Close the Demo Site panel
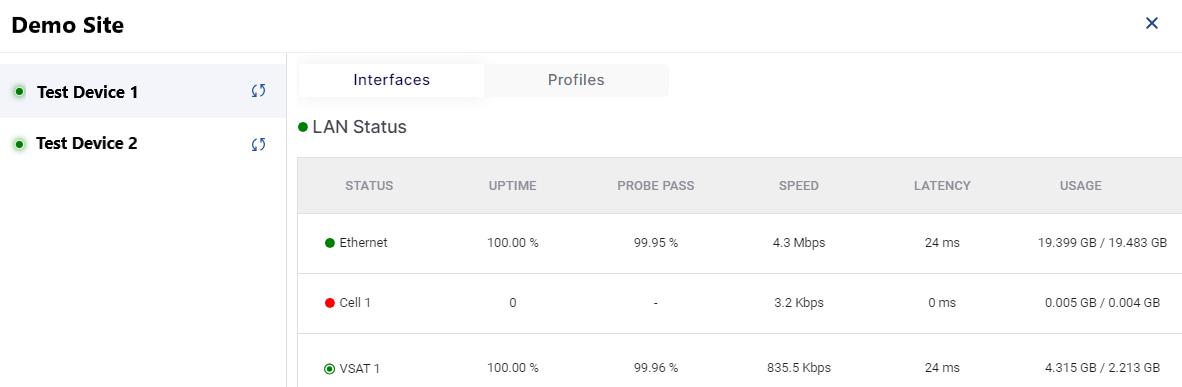Screen dimensions: 1182x387 pyautogui.click(x=1152, y=23)
